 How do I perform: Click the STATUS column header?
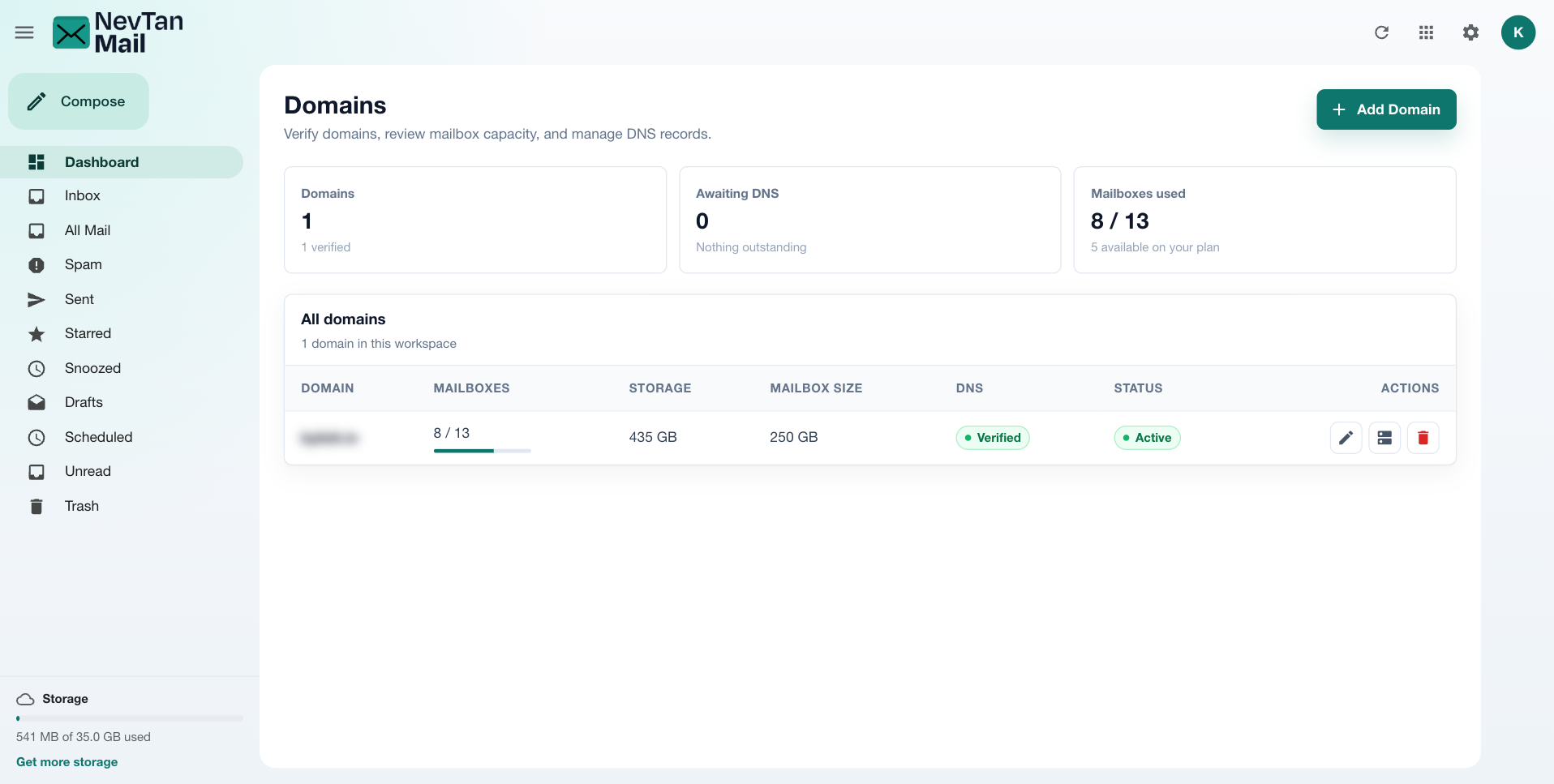point(1138,388)
